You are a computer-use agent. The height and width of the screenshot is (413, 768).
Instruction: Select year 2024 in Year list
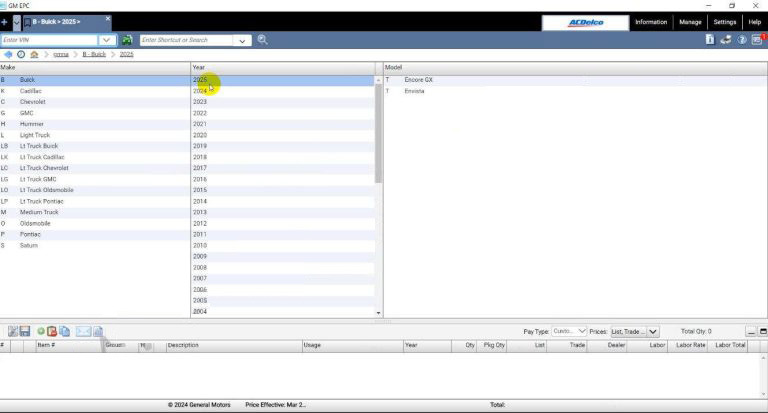(283, 91)
